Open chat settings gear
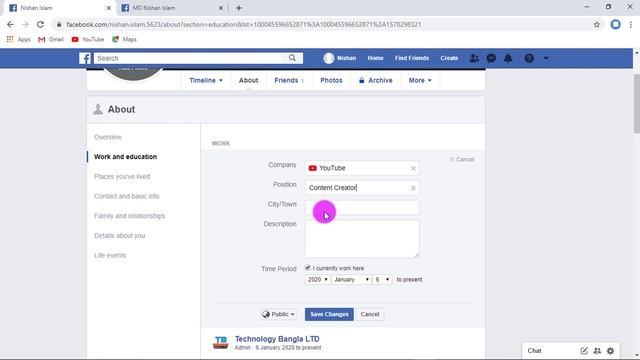This screenshot has width=640, height=360. pyautogui.click(x=610, y=351)
